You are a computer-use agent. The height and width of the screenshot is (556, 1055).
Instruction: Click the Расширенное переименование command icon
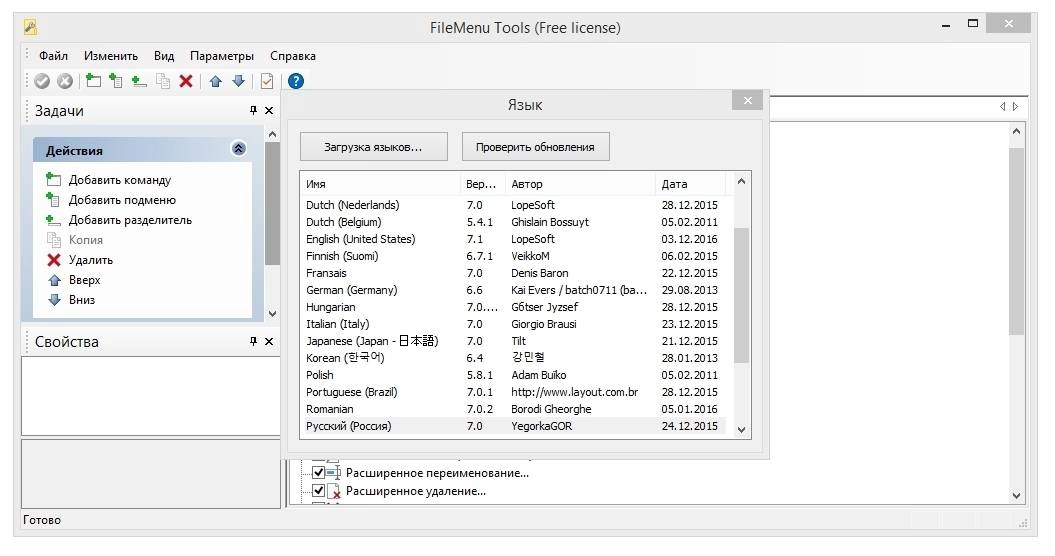pyautogui.click(x=334, y=473)
